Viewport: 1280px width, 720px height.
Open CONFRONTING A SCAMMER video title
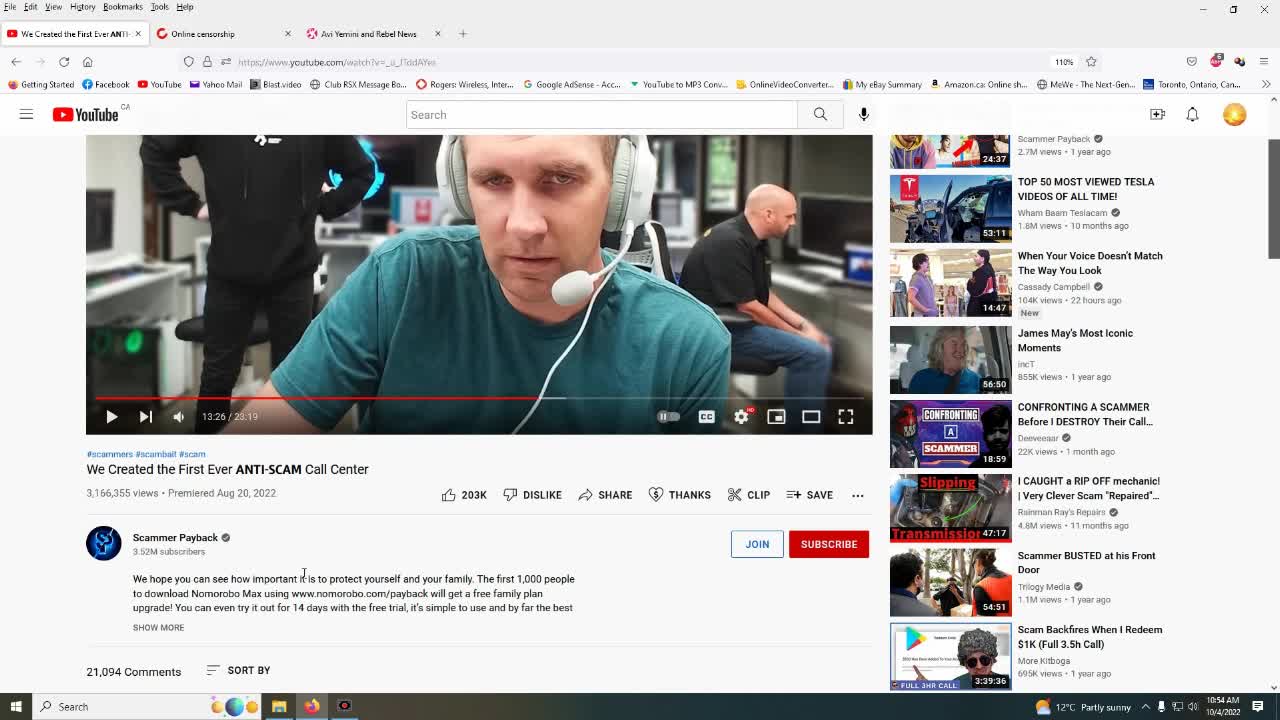tap(1085, 414)
